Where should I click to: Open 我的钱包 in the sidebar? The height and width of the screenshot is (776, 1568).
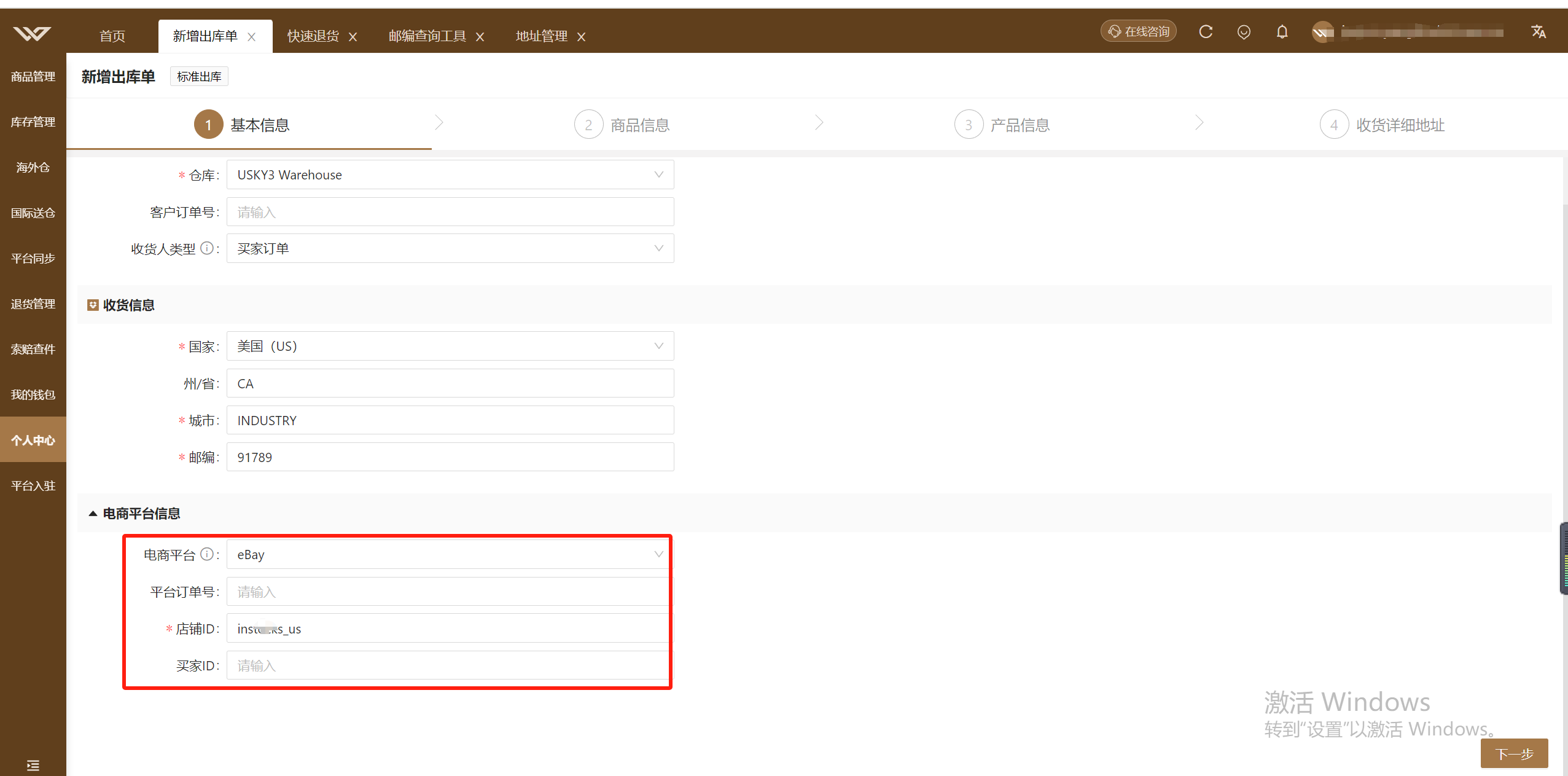pyautogui.click(x=33, y=395)
